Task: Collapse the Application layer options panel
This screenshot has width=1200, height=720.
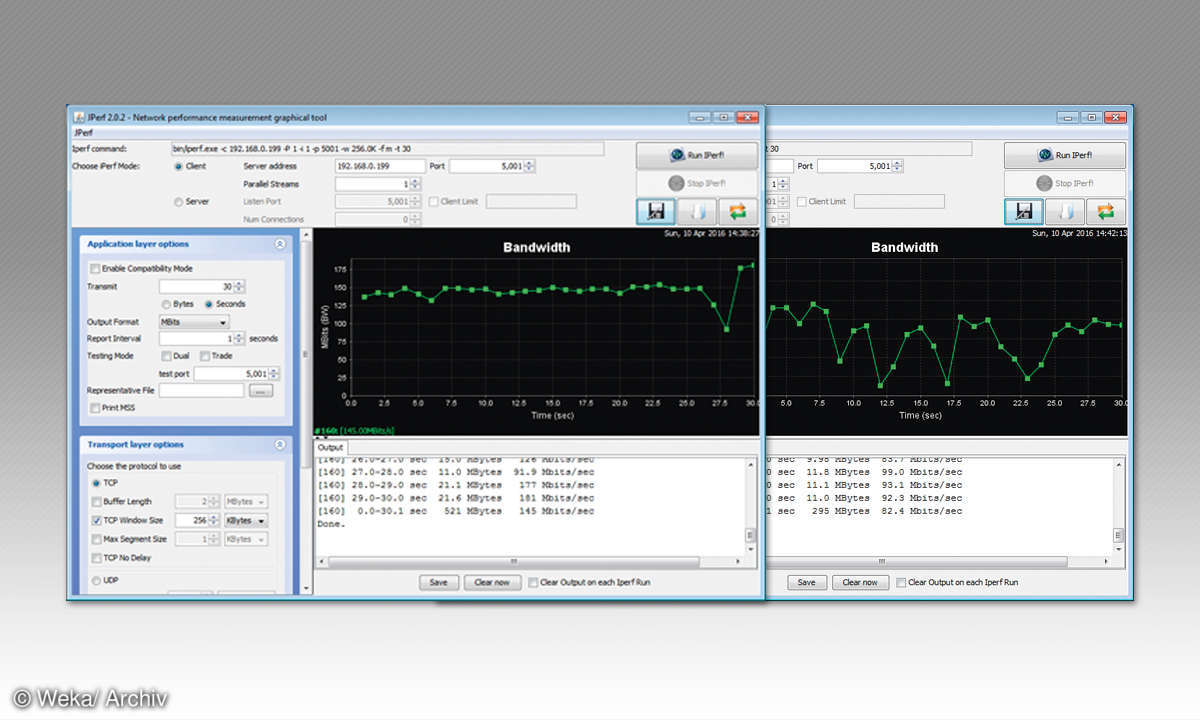Action: pos(280,244)
